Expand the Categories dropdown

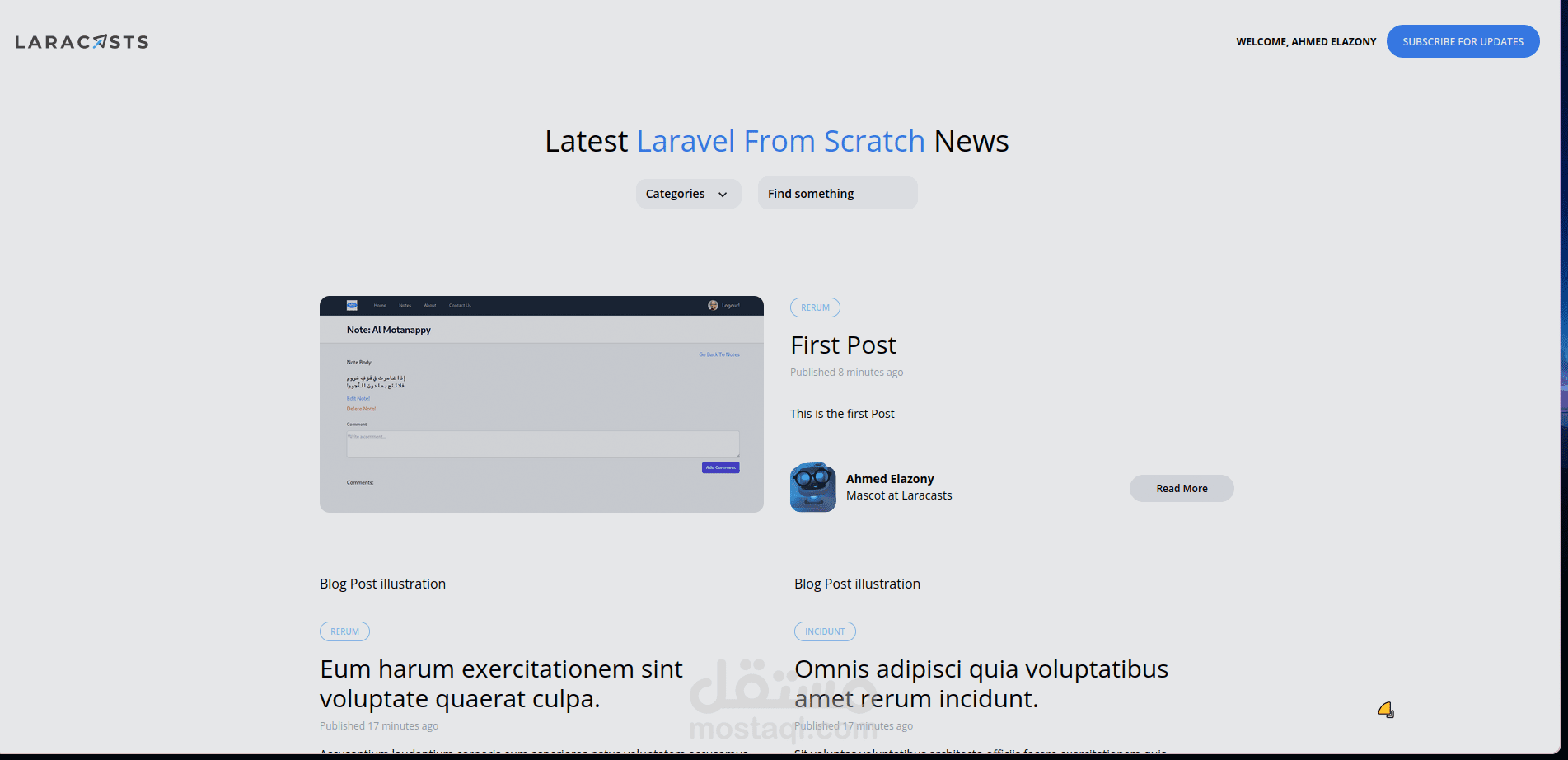[x=688, y=194]
